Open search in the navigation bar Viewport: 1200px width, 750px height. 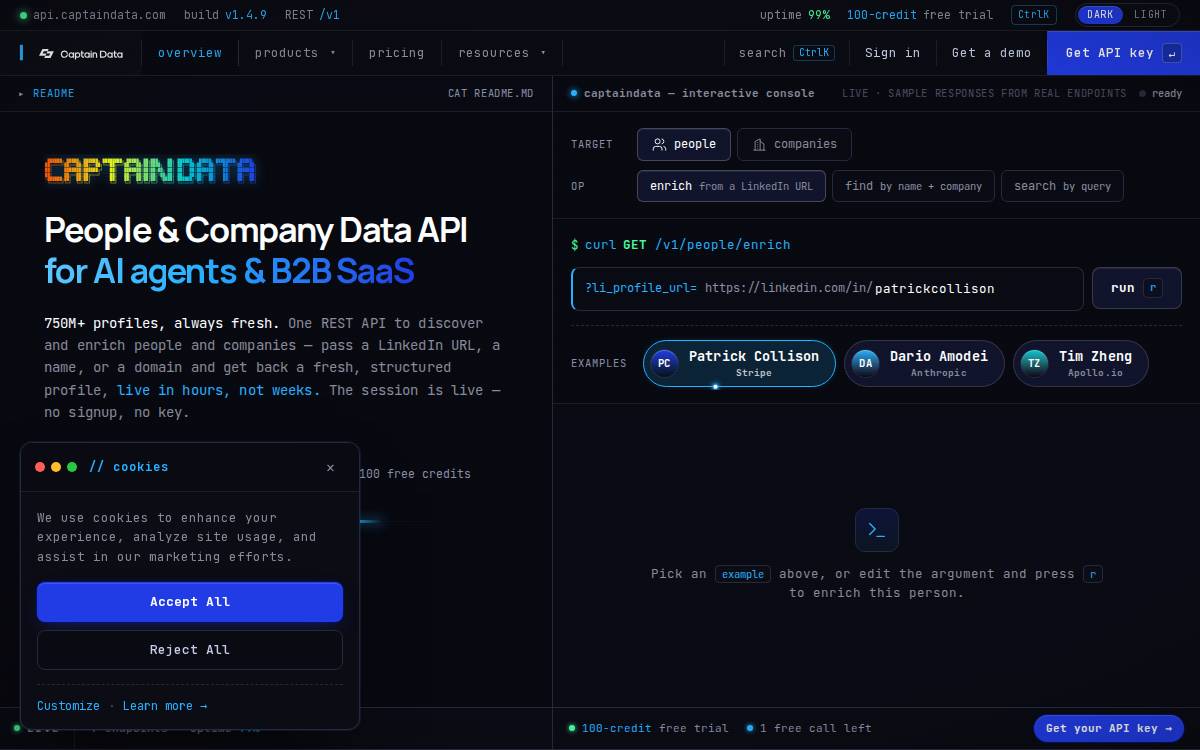786,53
